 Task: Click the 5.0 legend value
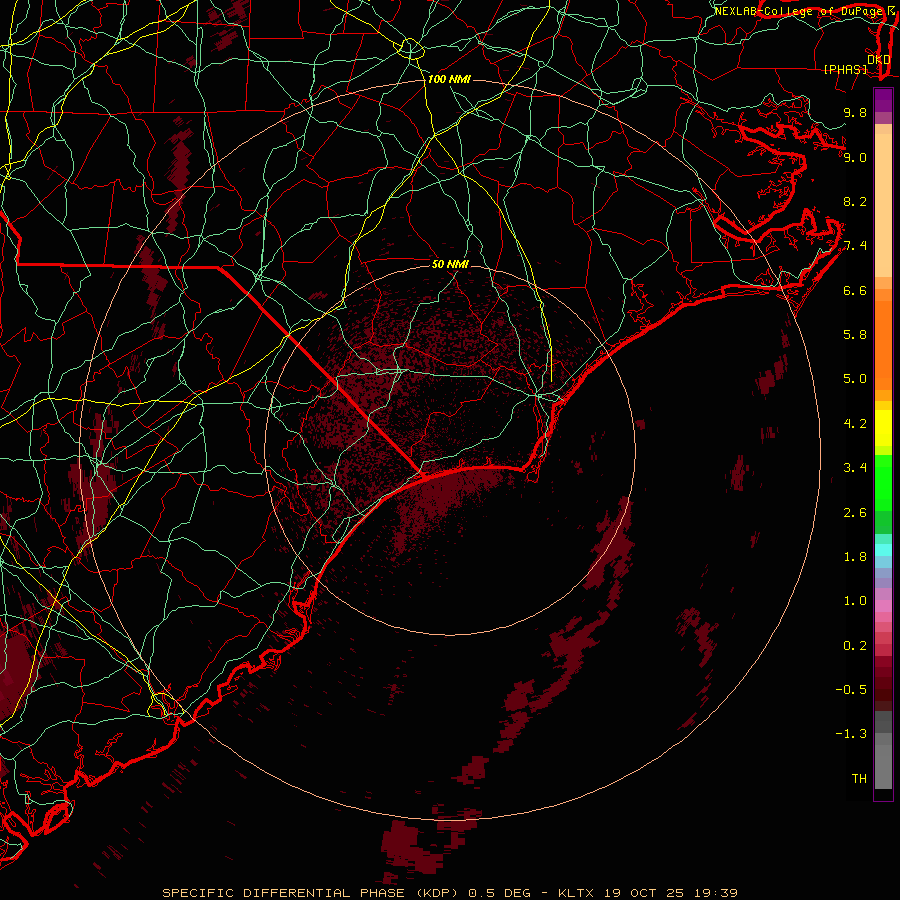point(855,379)
